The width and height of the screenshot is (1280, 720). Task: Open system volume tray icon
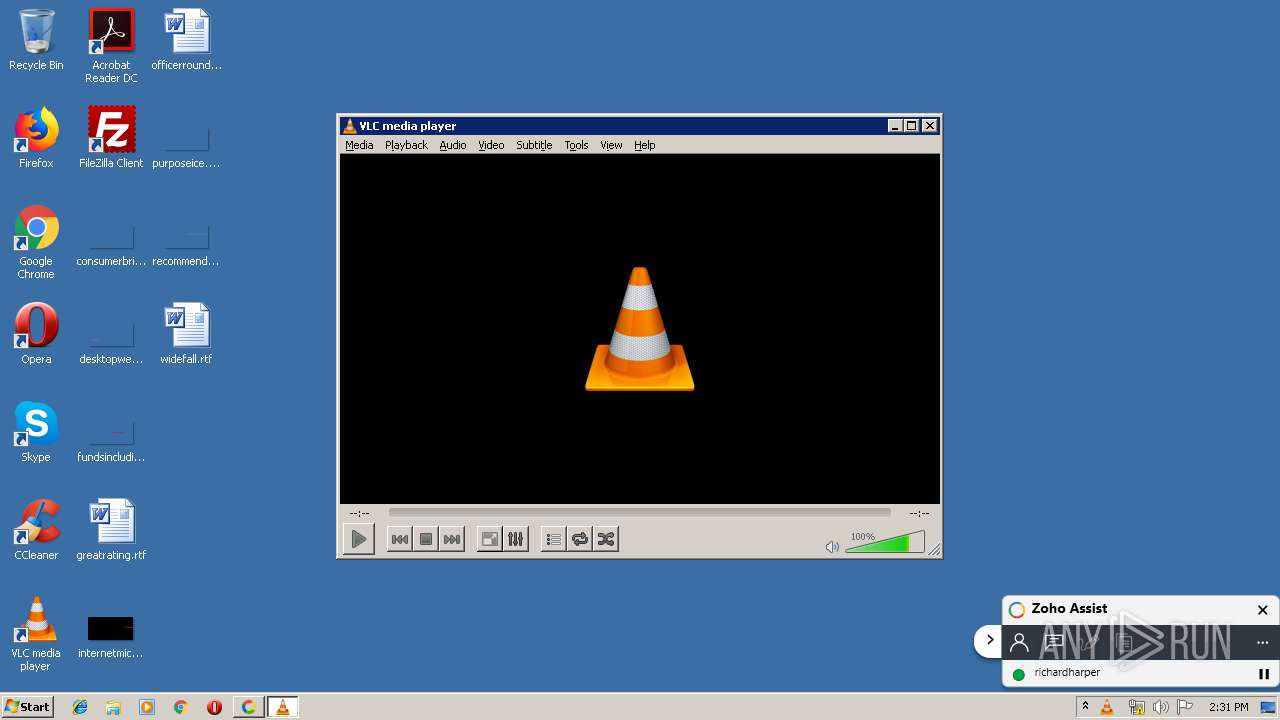pyautogui.click(x=1160, y=707)
